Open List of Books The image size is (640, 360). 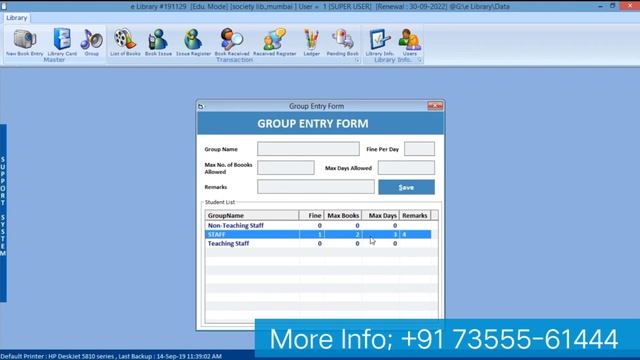coord(125,42)
